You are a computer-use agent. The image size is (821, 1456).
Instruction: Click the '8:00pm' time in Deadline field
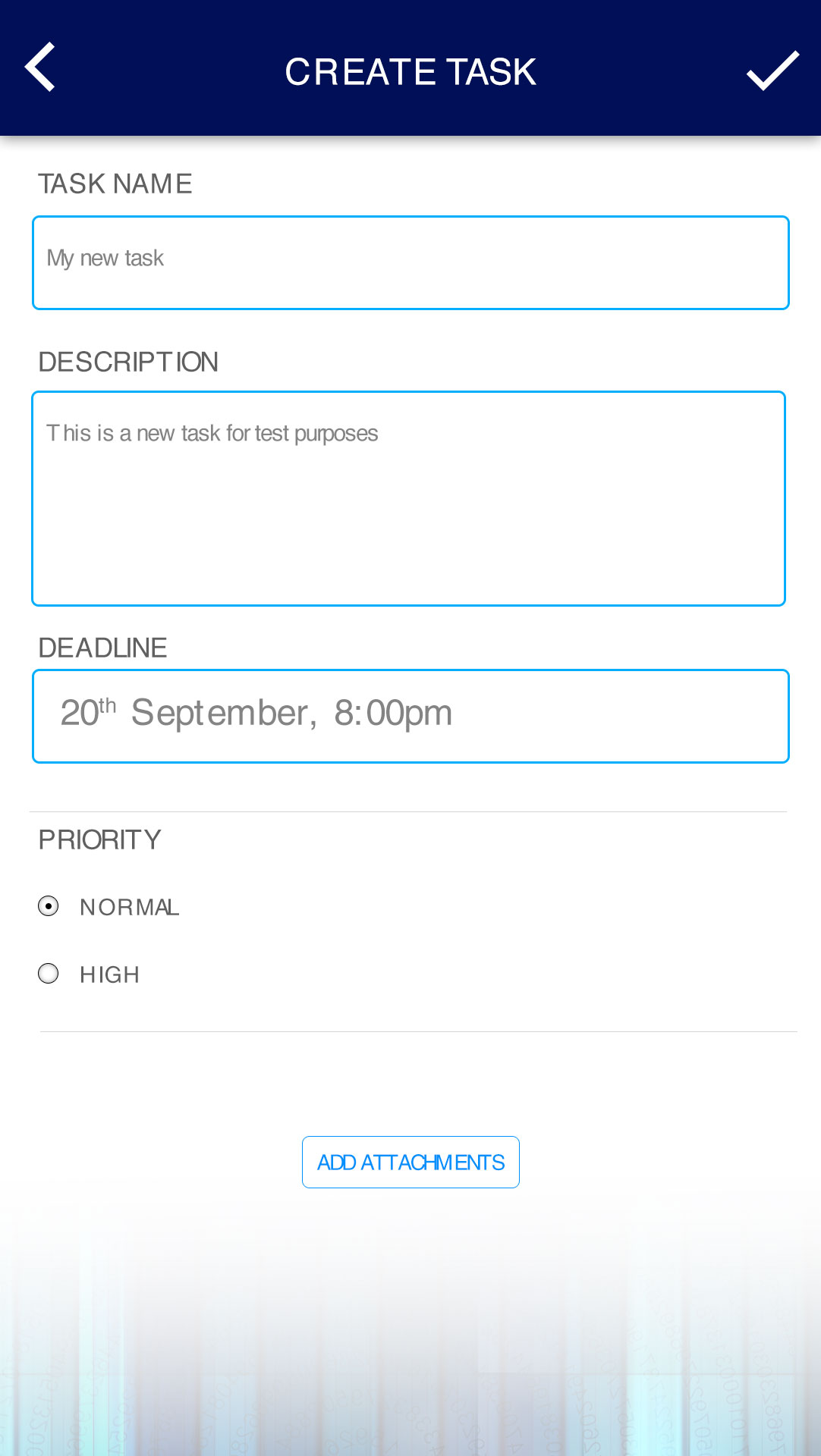pyautogui.click(x=393, y=714)
